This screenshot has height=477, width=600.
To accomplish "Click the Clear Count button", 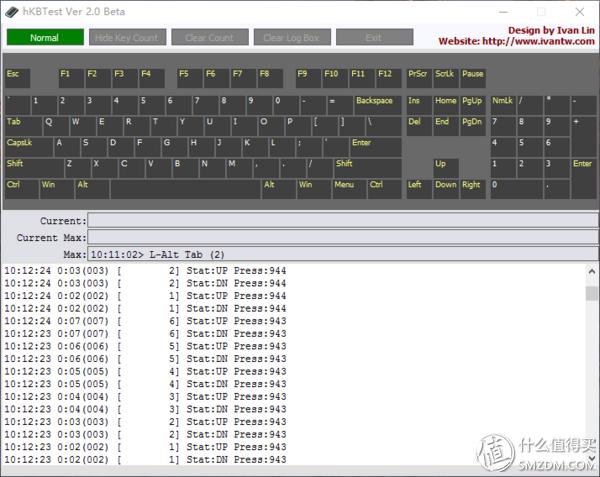I will [210, 37].
